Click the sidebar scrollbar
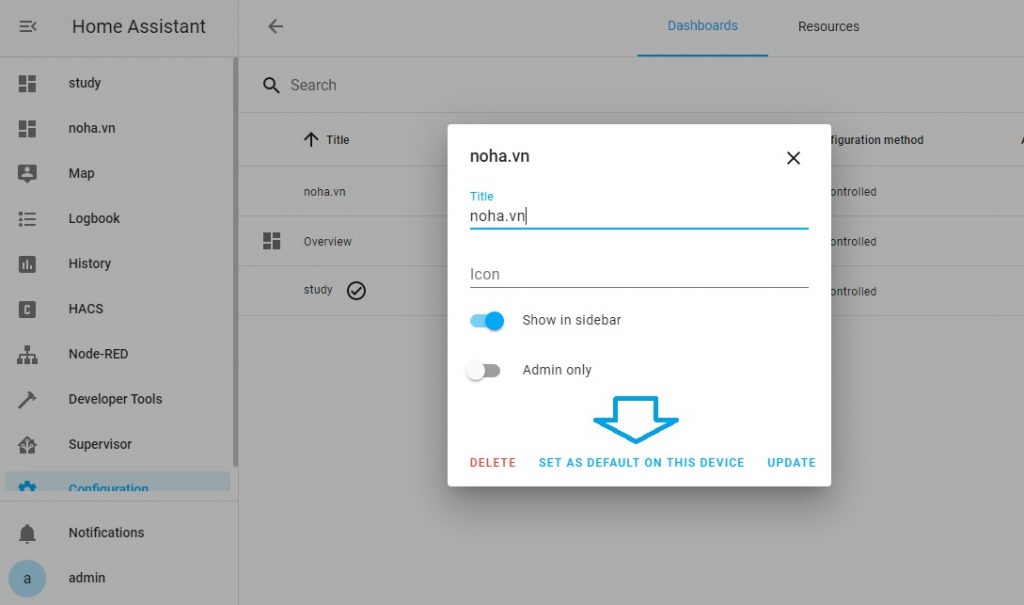 click(235, 261)
